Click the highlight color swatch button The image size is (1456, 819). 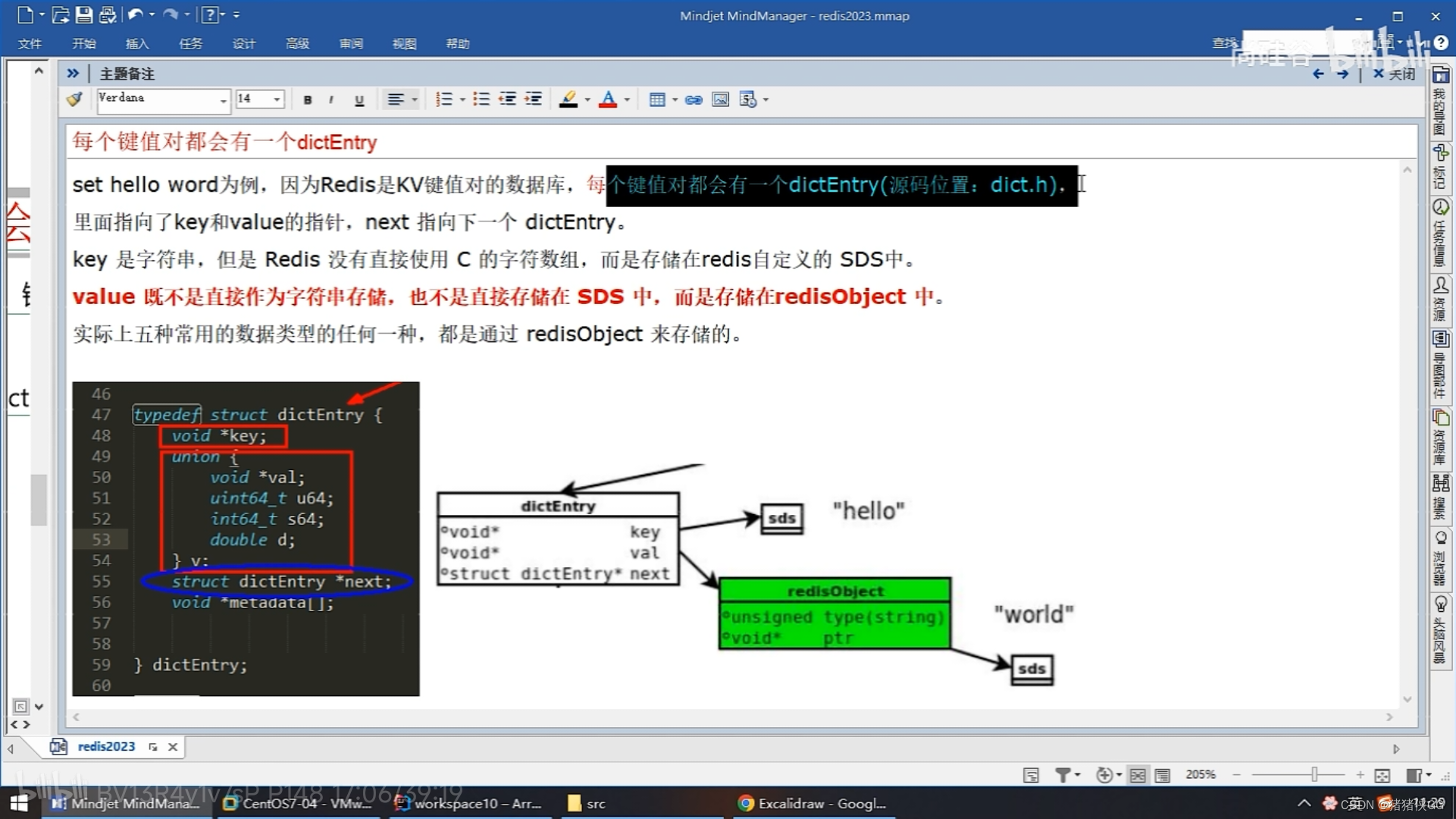coord(568,99)
